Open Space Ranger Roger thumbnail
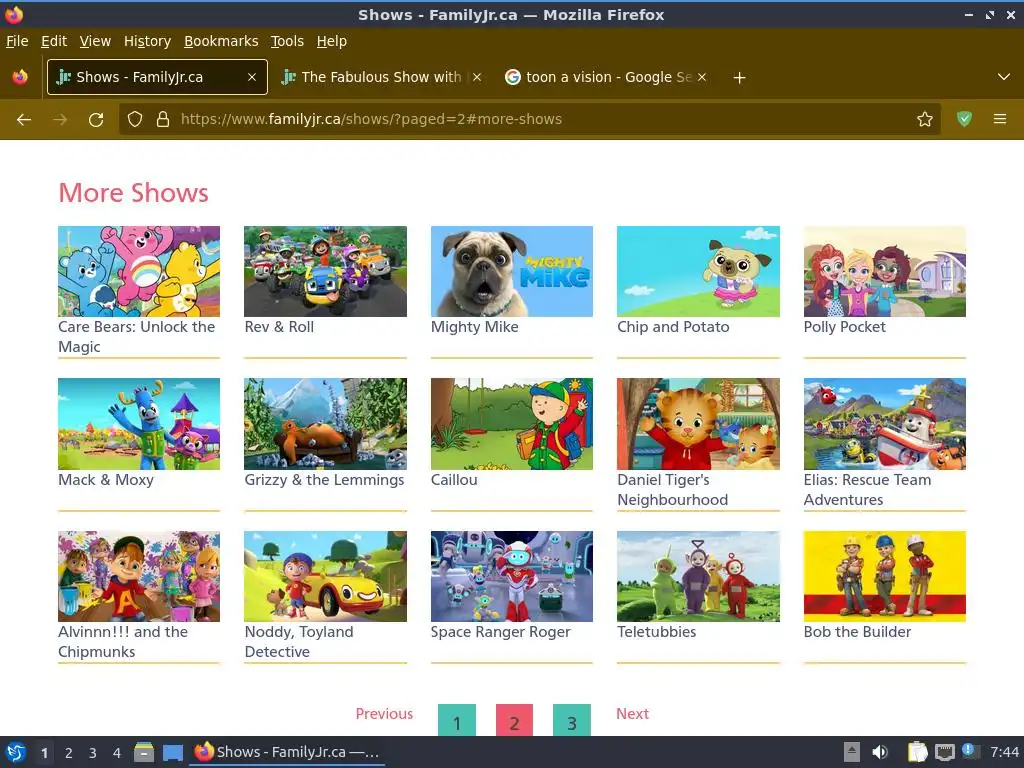Image resolution: width=1024 pixels, height=768 pixels. pyautogui.click(x=512, y=576)
